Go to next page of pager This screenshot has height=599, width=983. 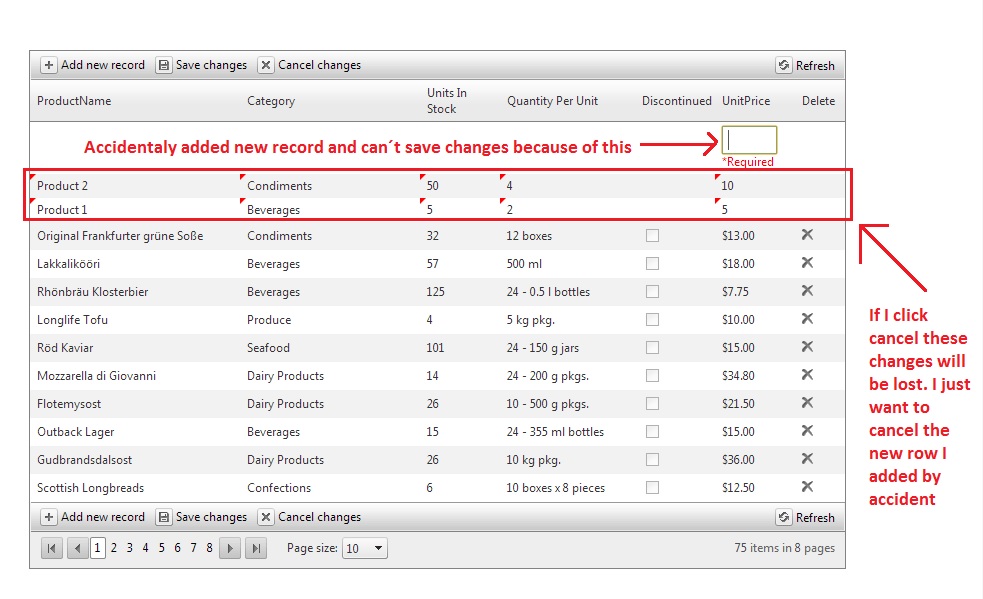point(230,548)
